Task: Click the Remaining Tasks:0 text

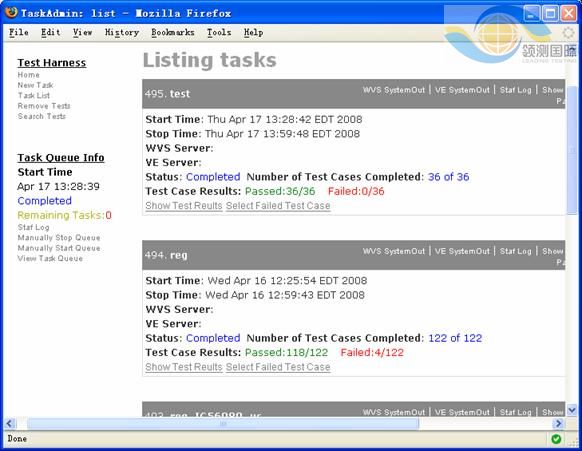Action: point(64,215)
